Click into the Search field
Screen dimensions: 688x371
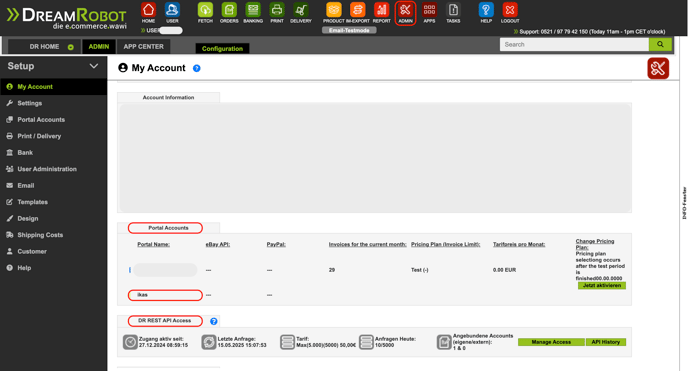coord(574,44)
